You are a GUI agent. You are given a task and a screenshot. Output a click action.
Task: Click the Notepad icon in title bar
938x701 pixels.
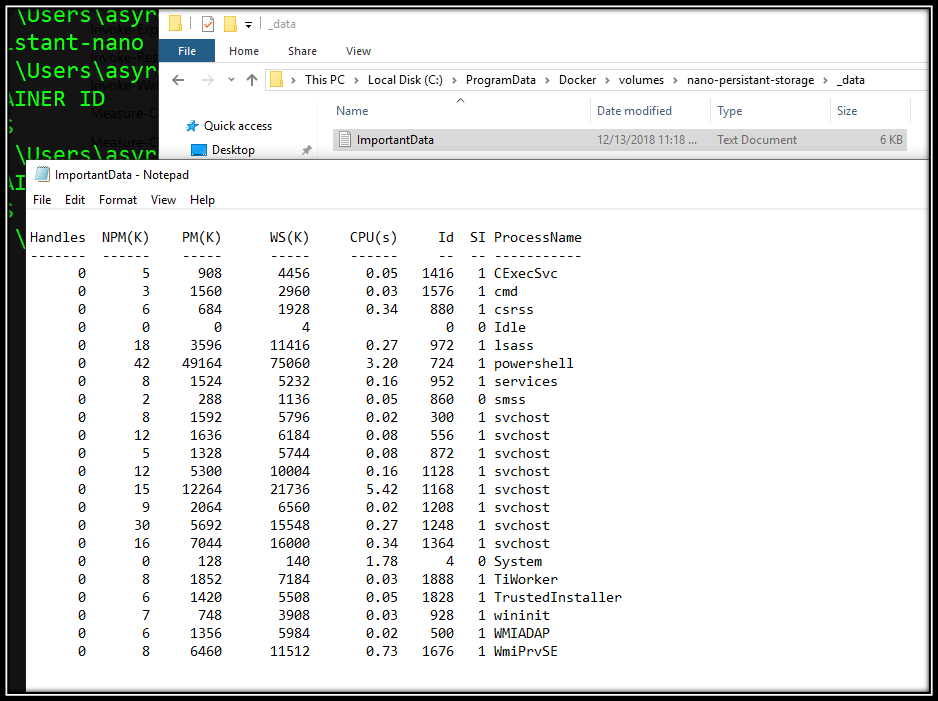click(x=42, y=175)
